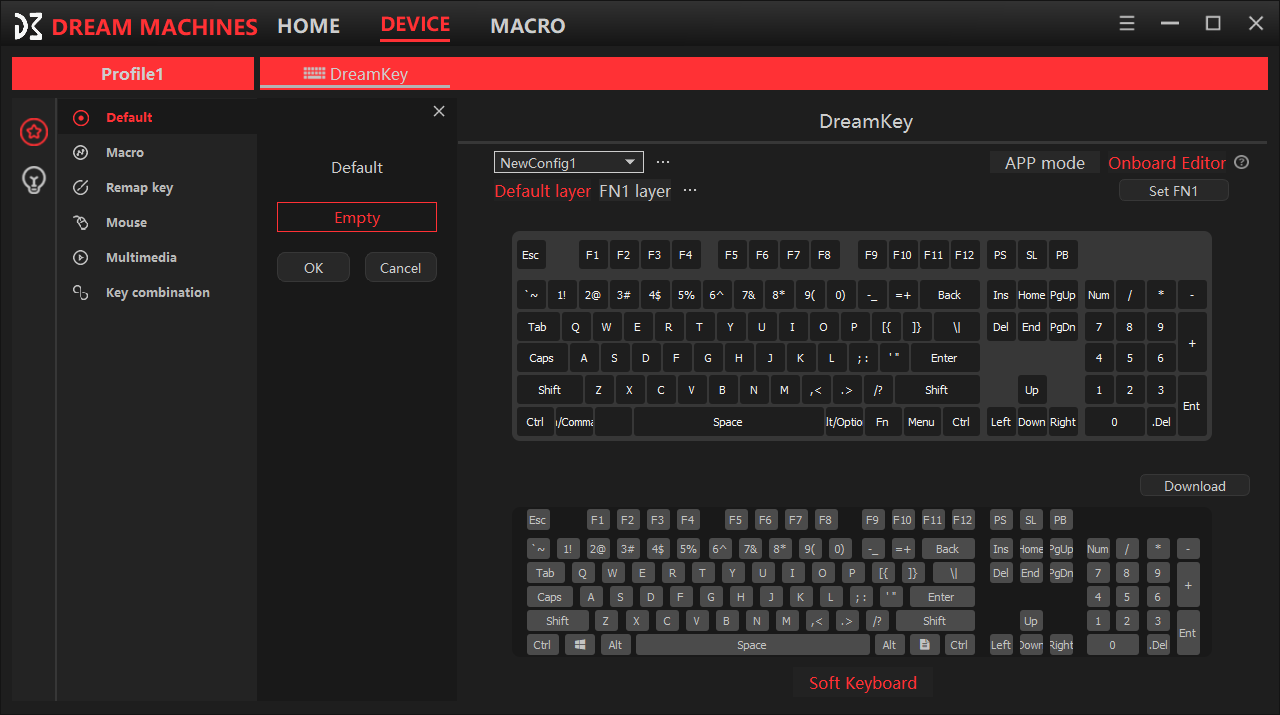
Task: Click the F1 key on soft keyboard
Action: click(598, 520)
